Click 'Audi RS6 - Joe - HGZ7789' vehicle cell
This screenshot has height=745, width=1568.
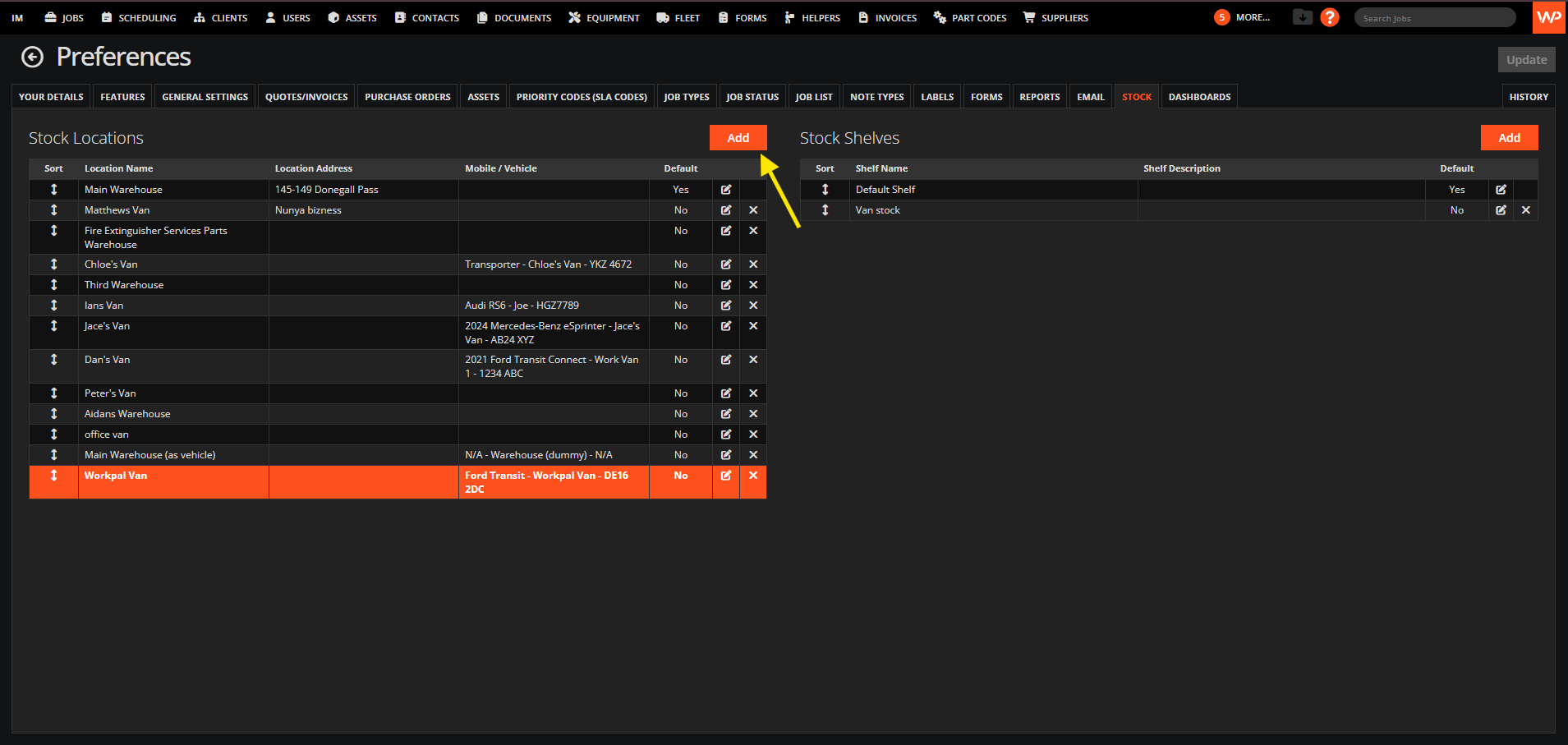[x=554, y=306]
